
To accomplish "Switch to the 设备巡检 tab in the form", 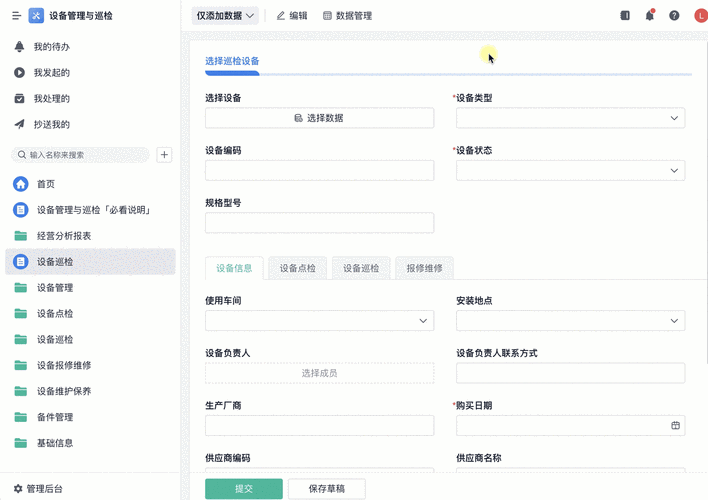I will 361,268.
